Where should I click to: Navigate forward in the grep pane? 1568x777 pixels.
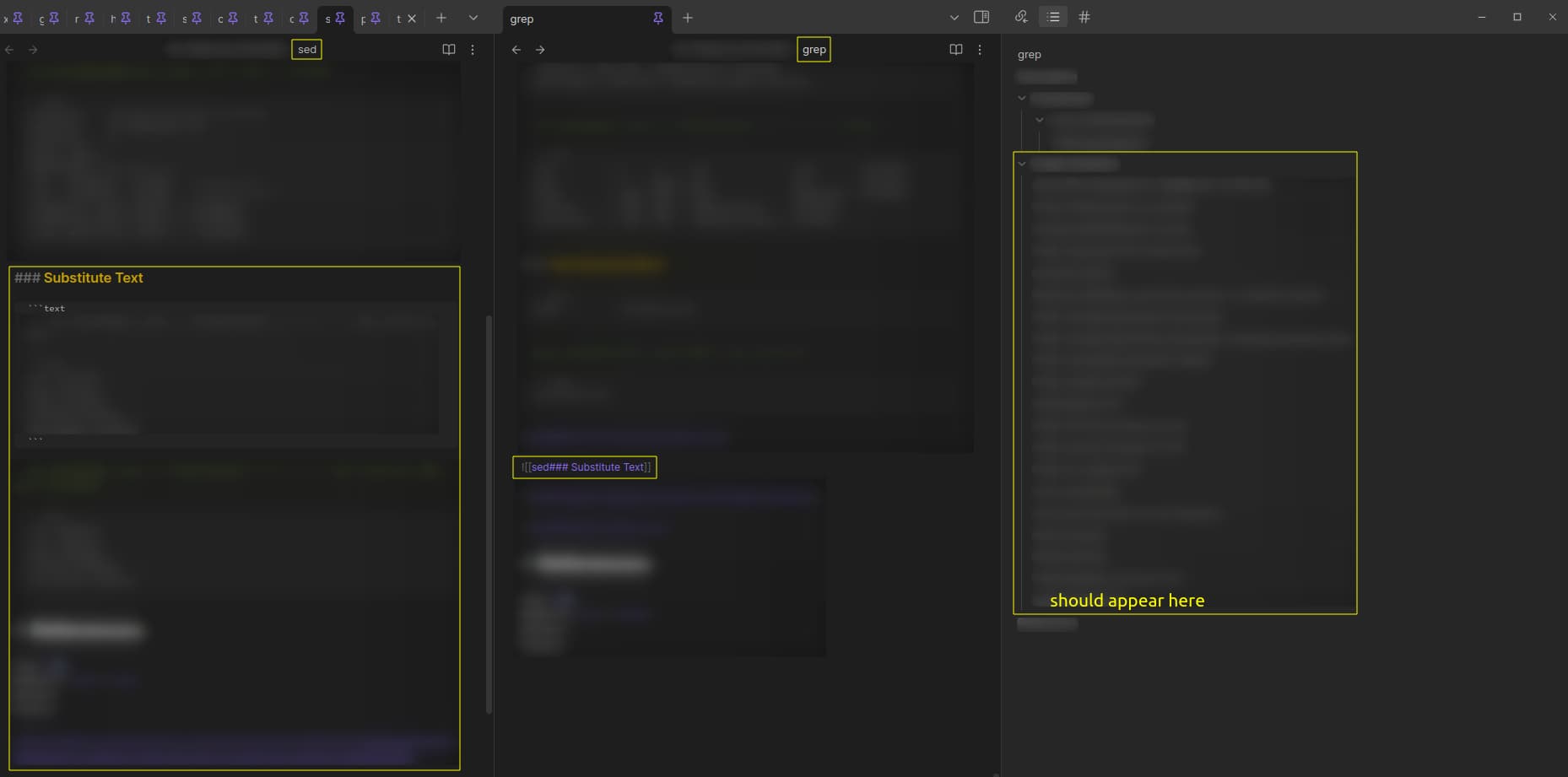click(540, 50)
